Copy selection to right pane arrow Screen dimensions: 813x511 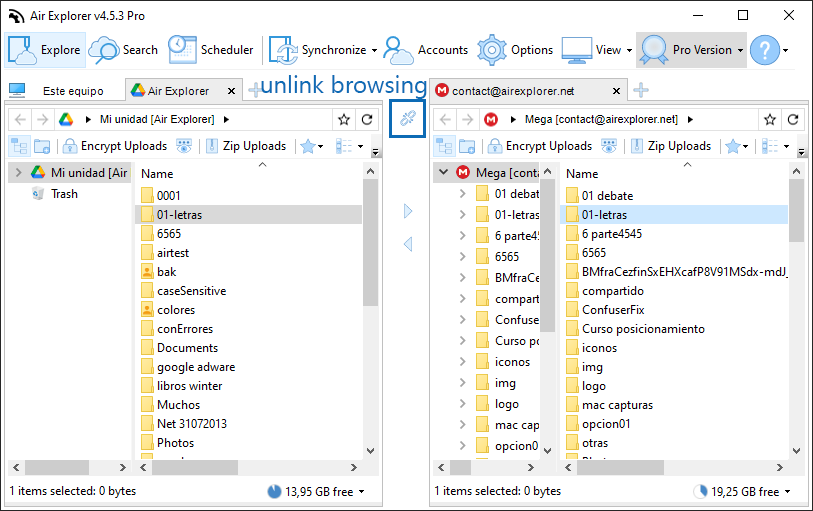tap(408, 211)
